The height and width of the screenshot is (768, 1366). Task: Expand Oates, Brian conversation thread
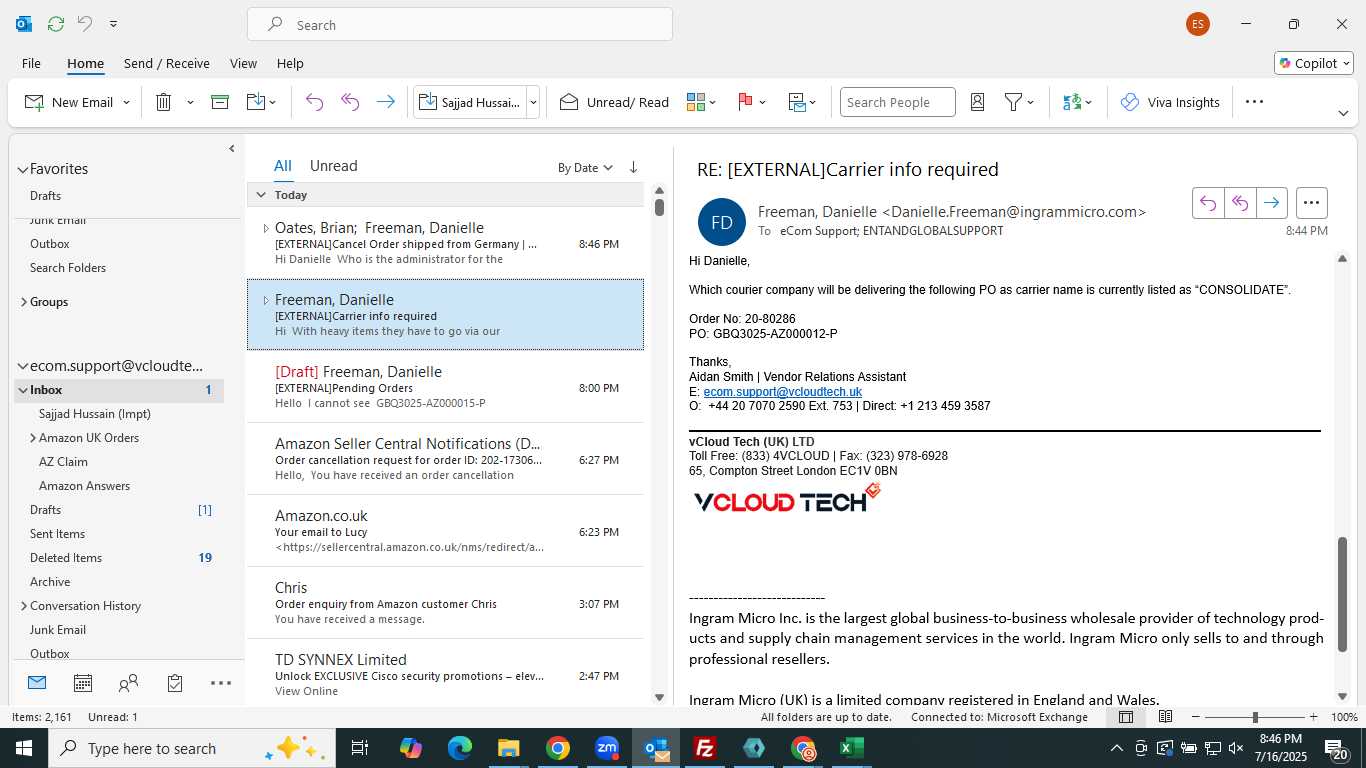pyautogui.click(x=266, y=228)
